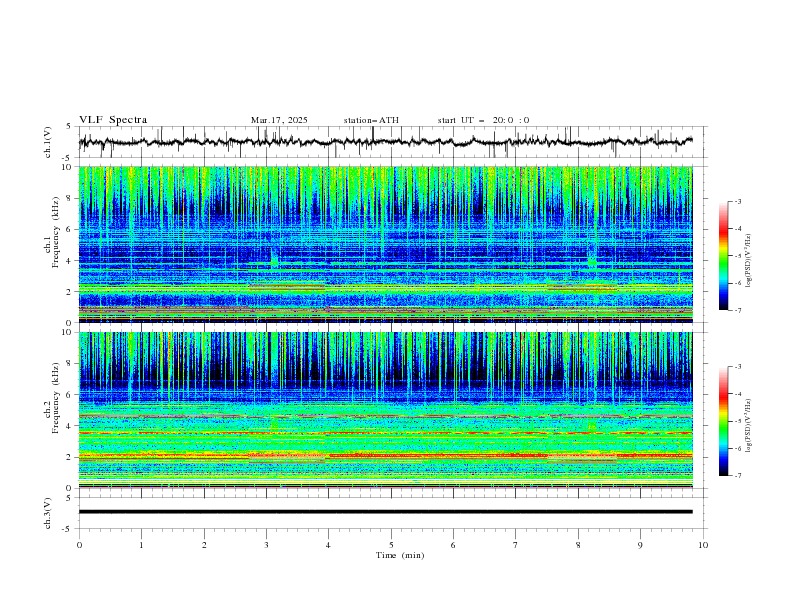
Task: Click the ch.1(V) waveform axis label
Action: (48, 142)
